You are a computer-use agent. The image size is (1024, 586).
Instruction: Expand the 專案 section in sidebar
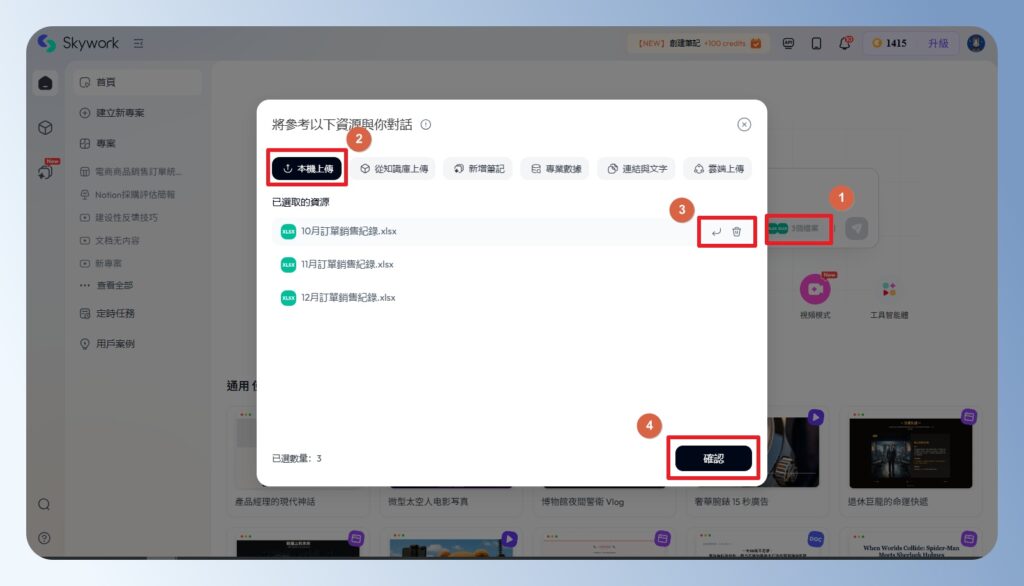[104, 143]
